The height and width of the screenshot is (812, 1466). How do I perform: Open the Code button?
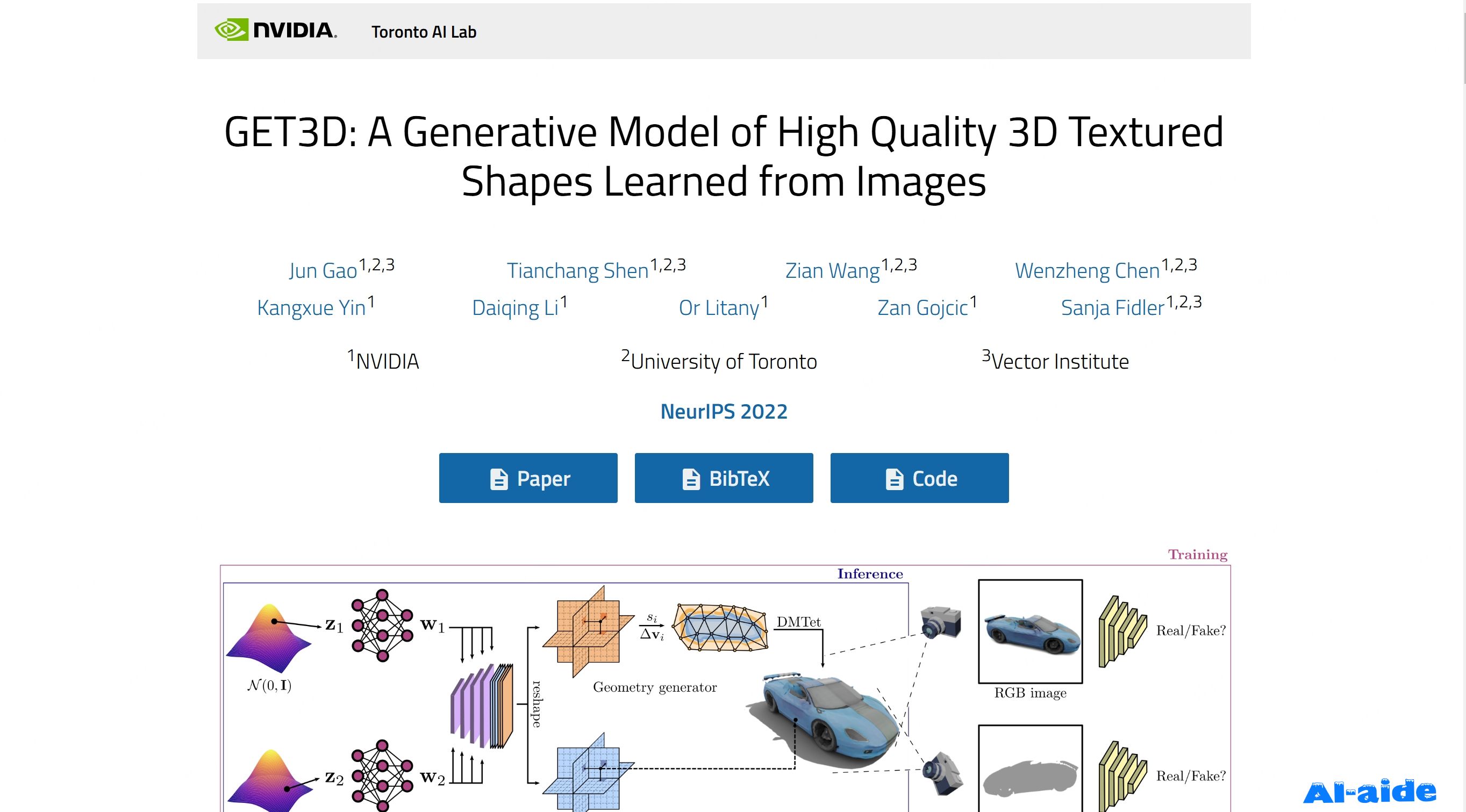[x=920, y=478]
